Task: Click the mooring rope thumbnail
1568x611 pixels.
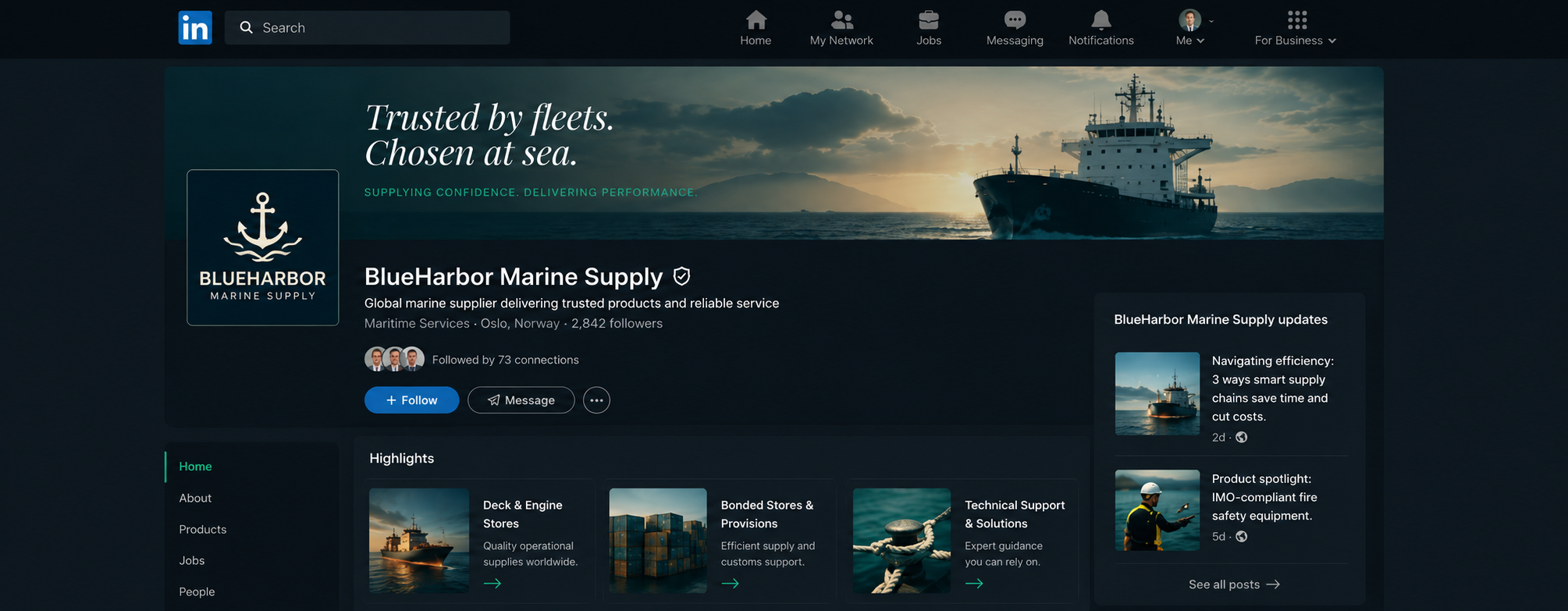Action: [x=901, y=541]
